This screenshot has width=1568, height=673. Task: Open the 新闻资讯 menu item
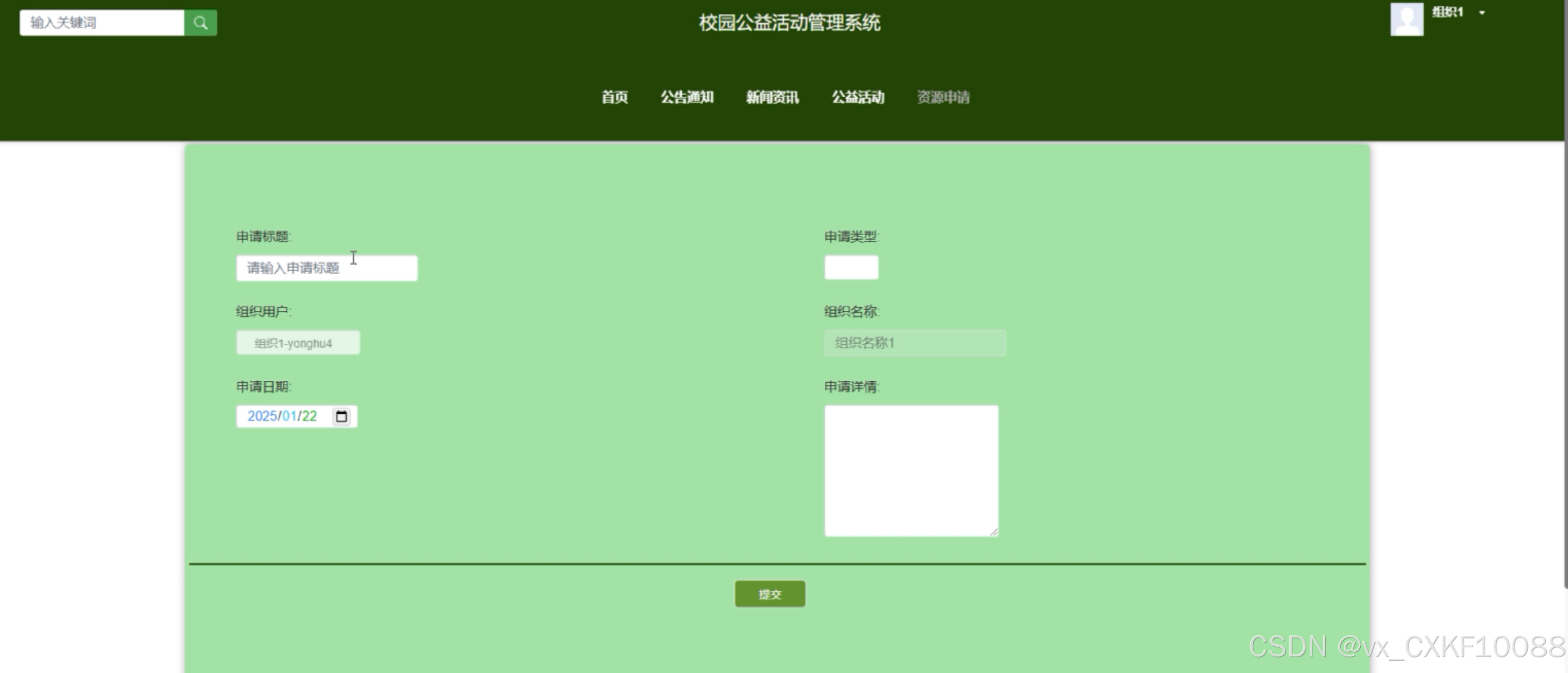point(773,97)
